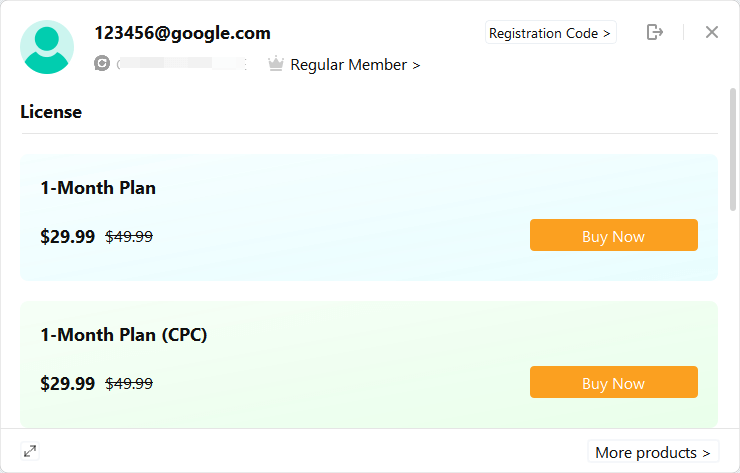Click the teal user avatar icon
740x473 pixels.
47,47
